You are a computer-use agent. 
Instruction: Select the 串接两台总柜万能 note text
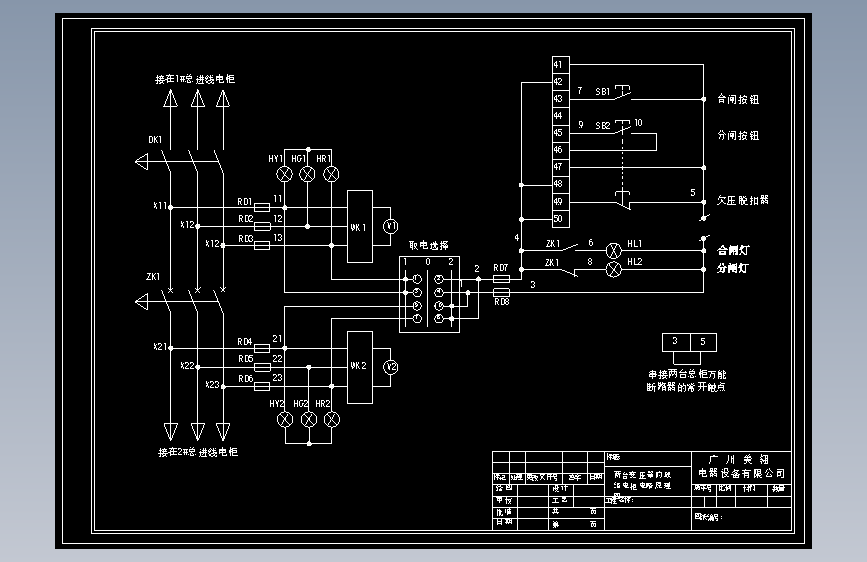point(687,374)
